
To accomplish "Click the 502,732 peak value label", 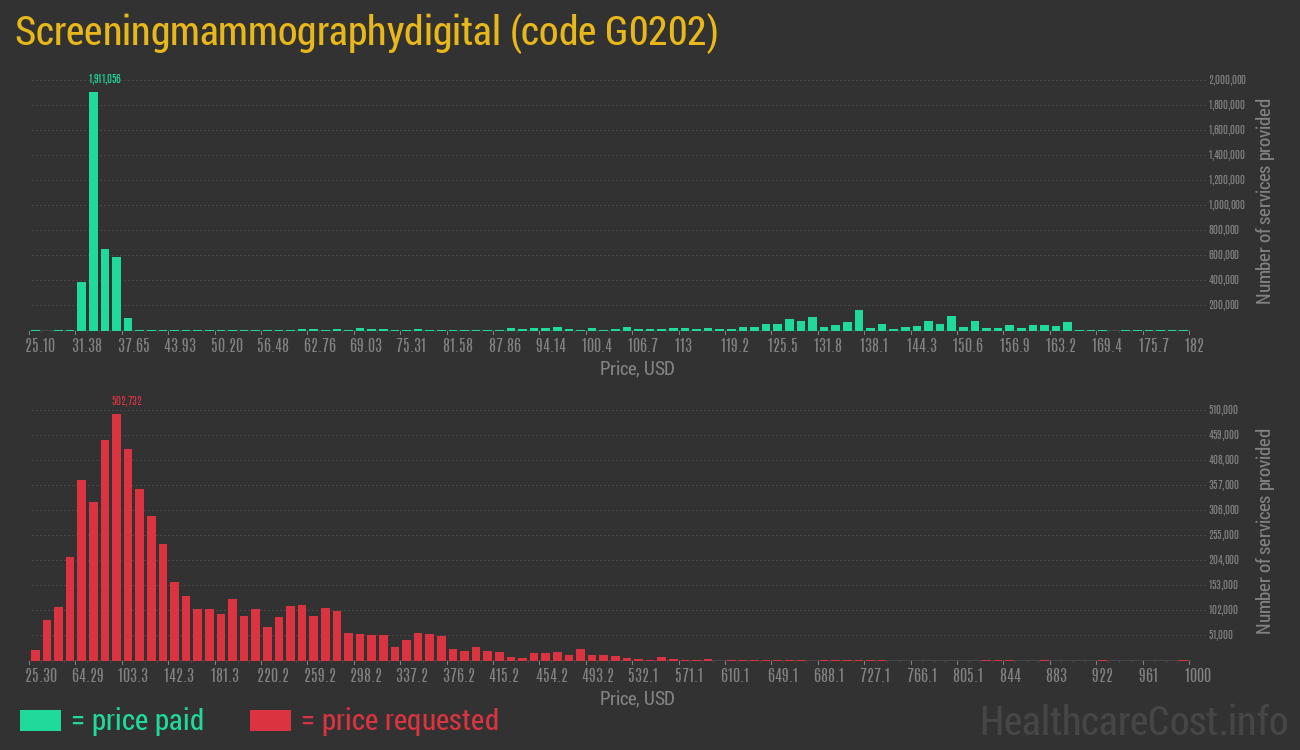I will click(x=127, y=401).
